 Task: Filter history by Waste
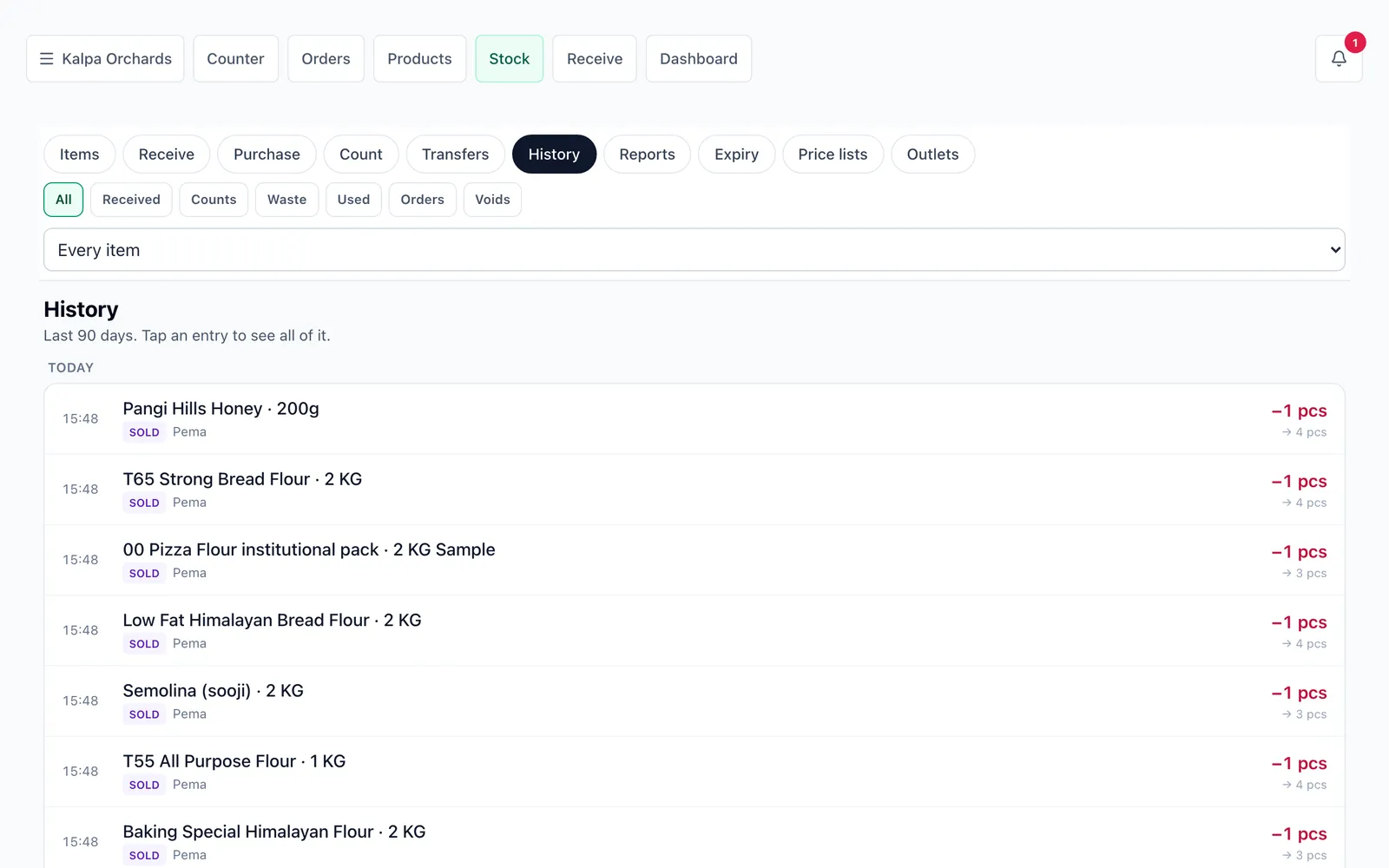click(286, 199)
